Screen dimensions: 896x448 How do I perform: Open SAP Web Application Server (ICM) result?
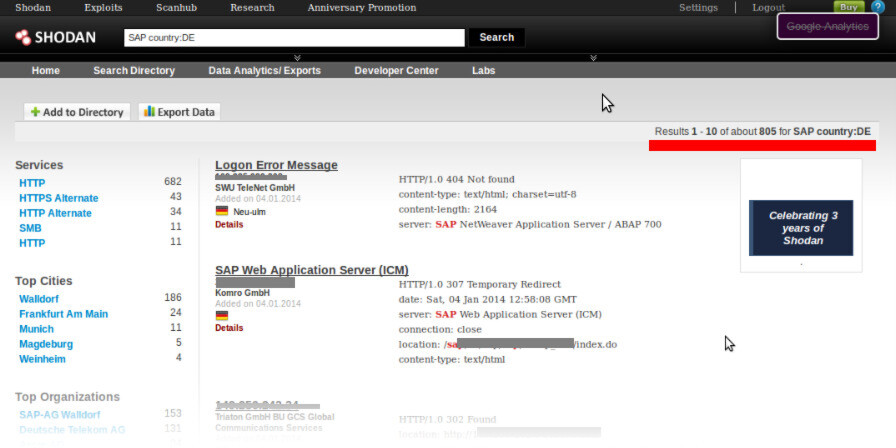point(312,270)
